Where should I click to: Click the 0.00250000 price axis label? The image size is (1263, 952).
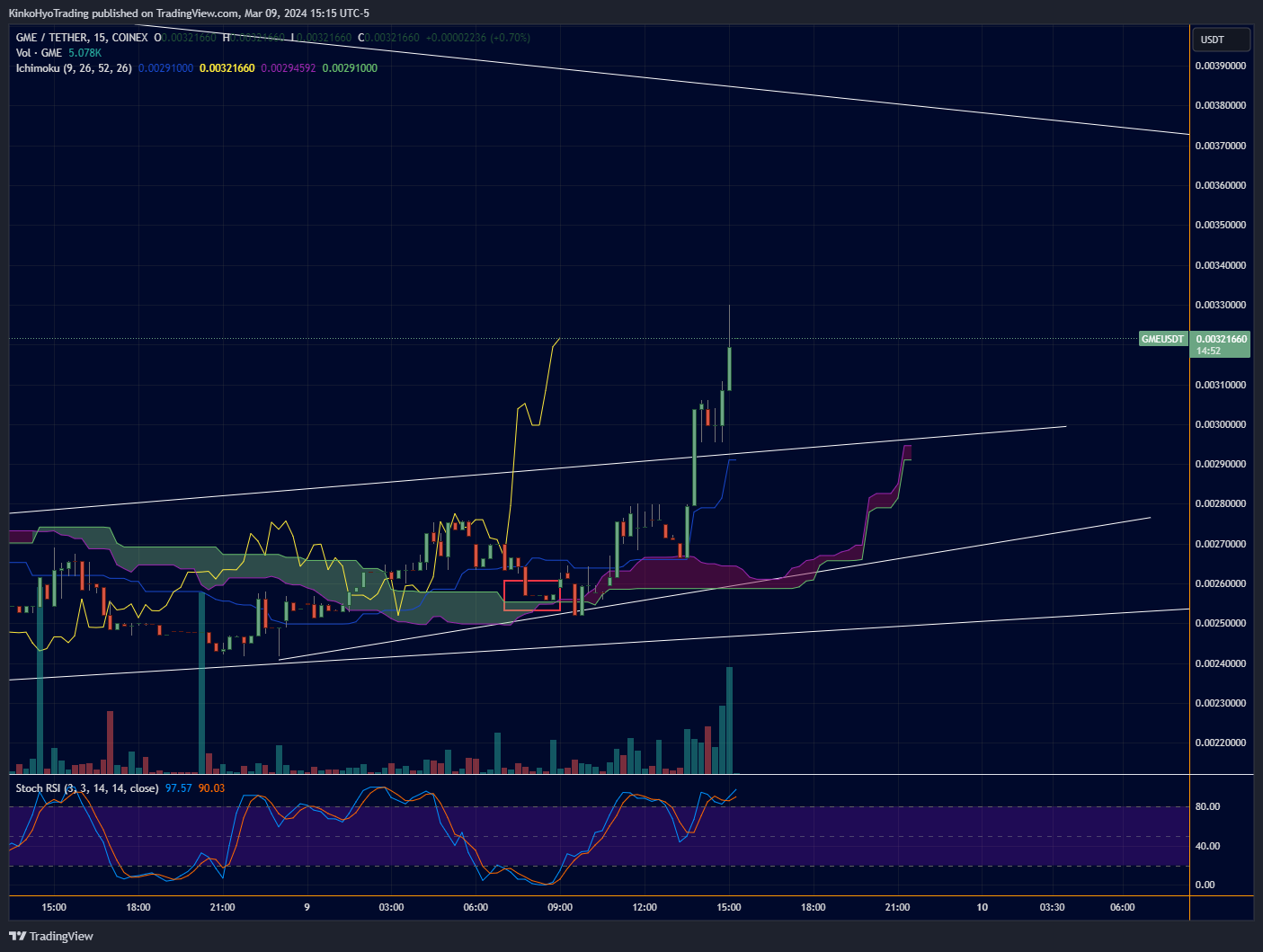click(1220, 623)
